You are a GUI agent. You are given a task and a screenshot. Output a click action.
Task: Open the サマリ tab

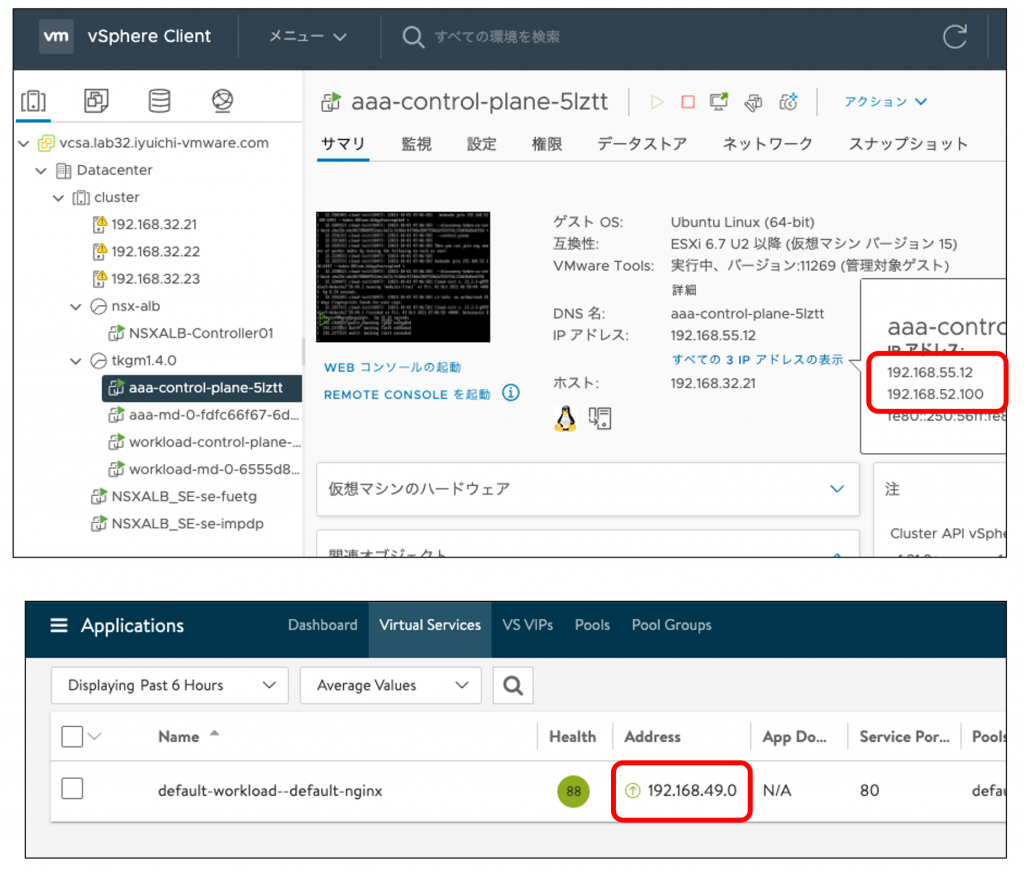click(x=343, y=144)
